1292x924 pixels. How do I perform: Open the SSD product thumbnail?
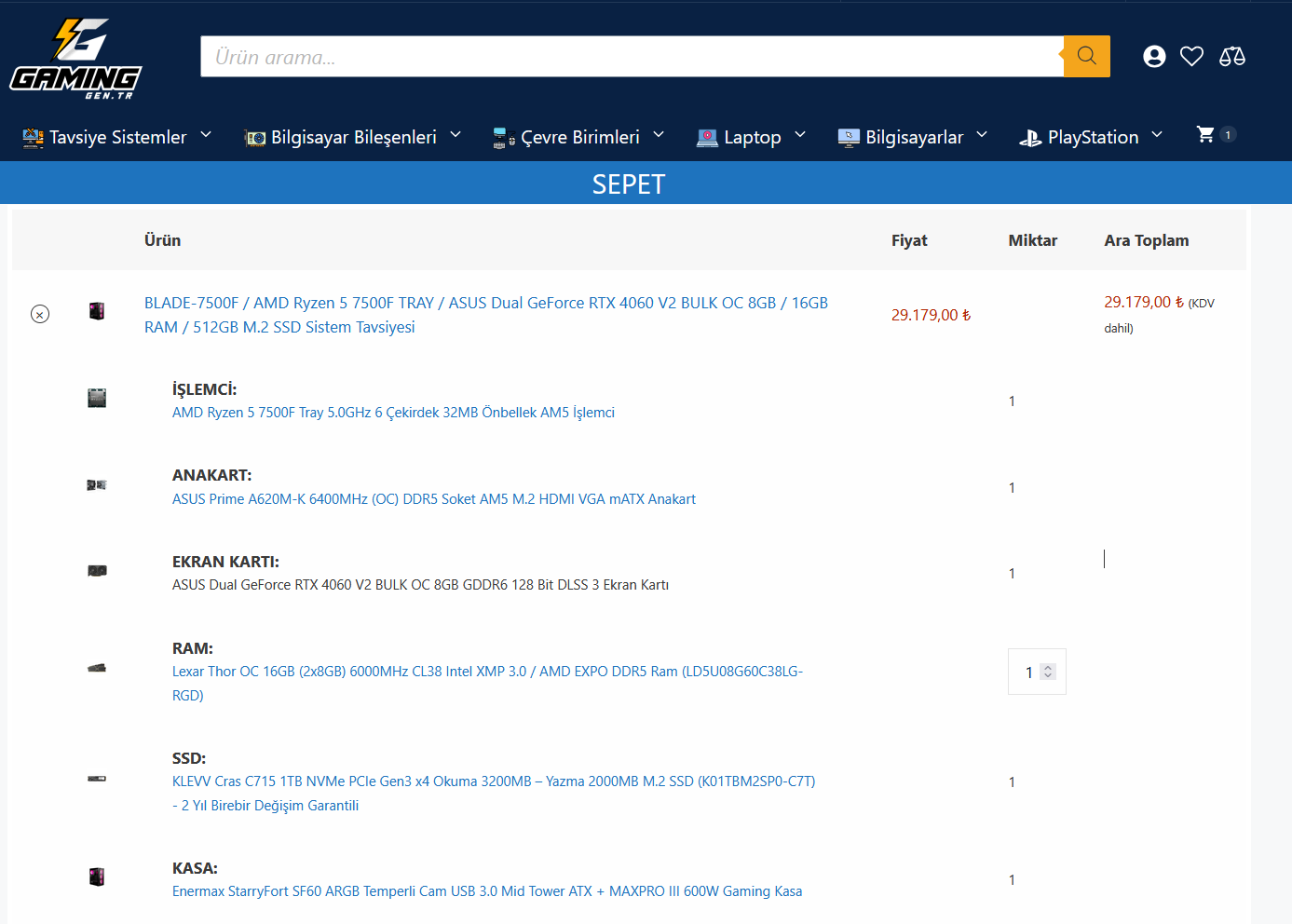tap(97, 778)
